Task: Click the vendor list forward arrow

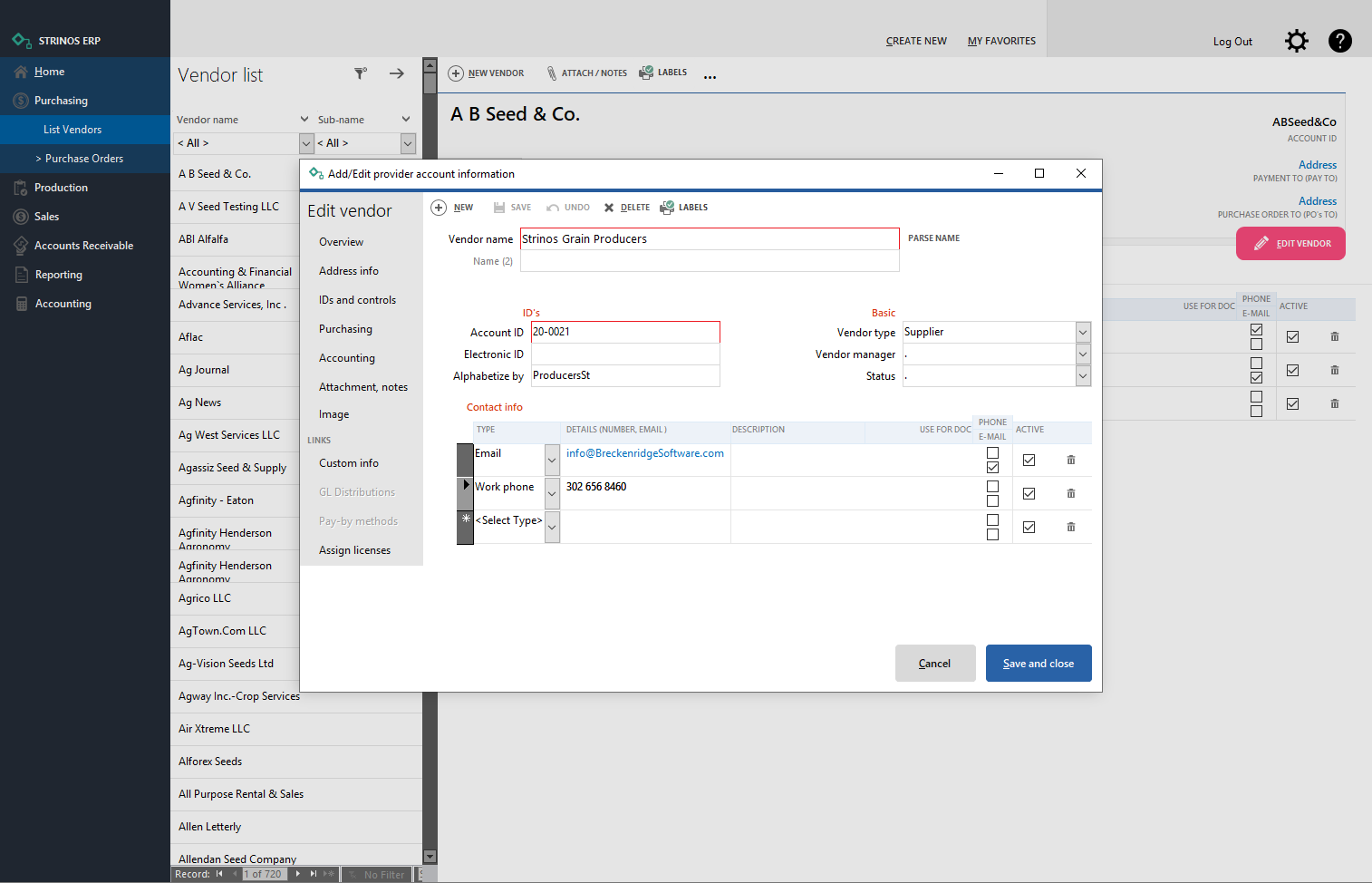Action: (397, 73)
